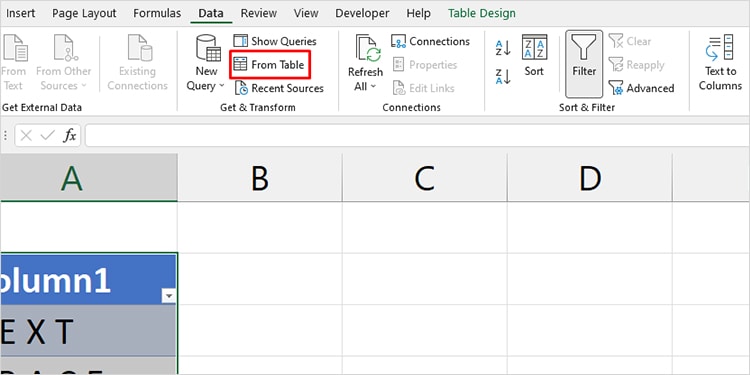The width and height of the screenshot is (750, 375).
Task: Click From Text data source
Action: pos(13,62)
